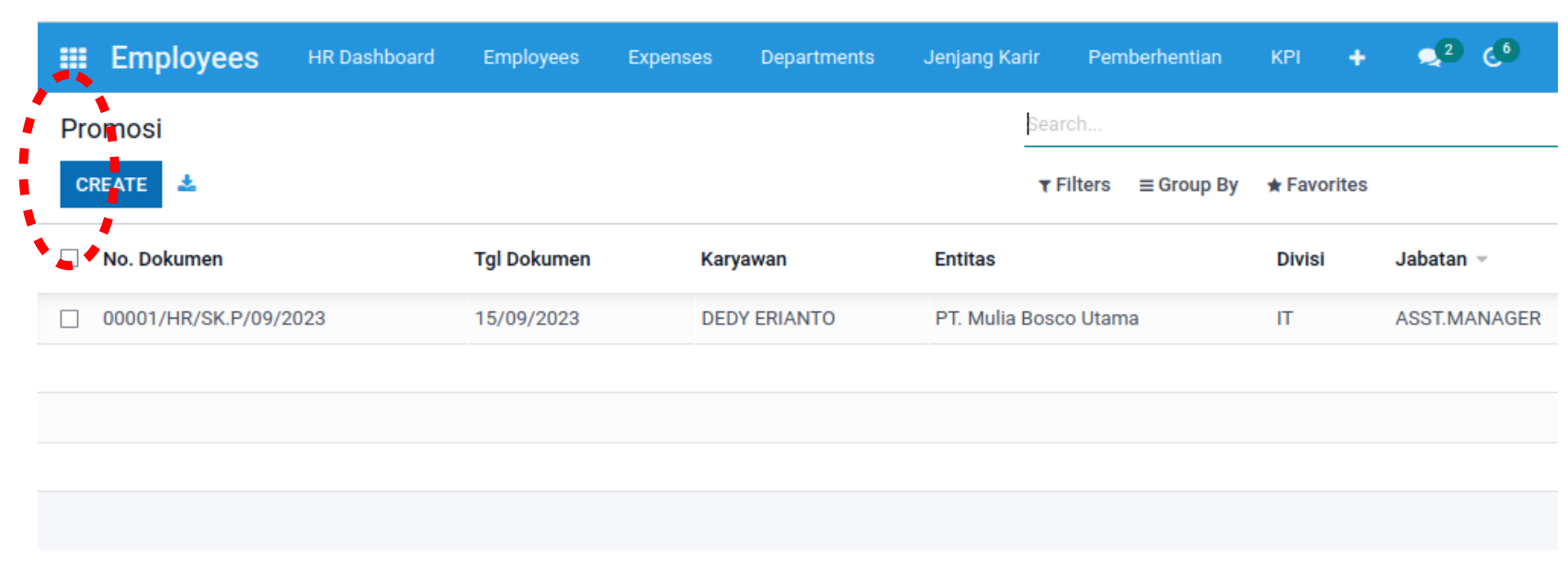This screenshot has width=1568, height=562.
Task: Select all rows header checkbox
Action: [70, 258]
